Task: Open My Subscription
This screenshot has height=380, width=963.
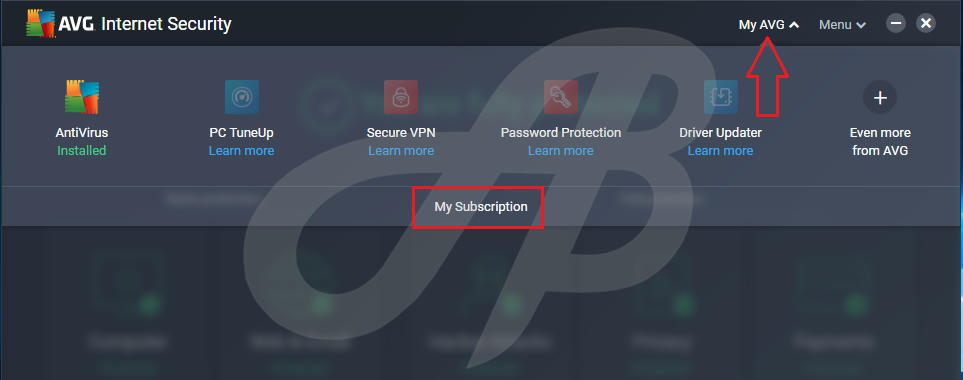Action: click(x=481, y=207)
